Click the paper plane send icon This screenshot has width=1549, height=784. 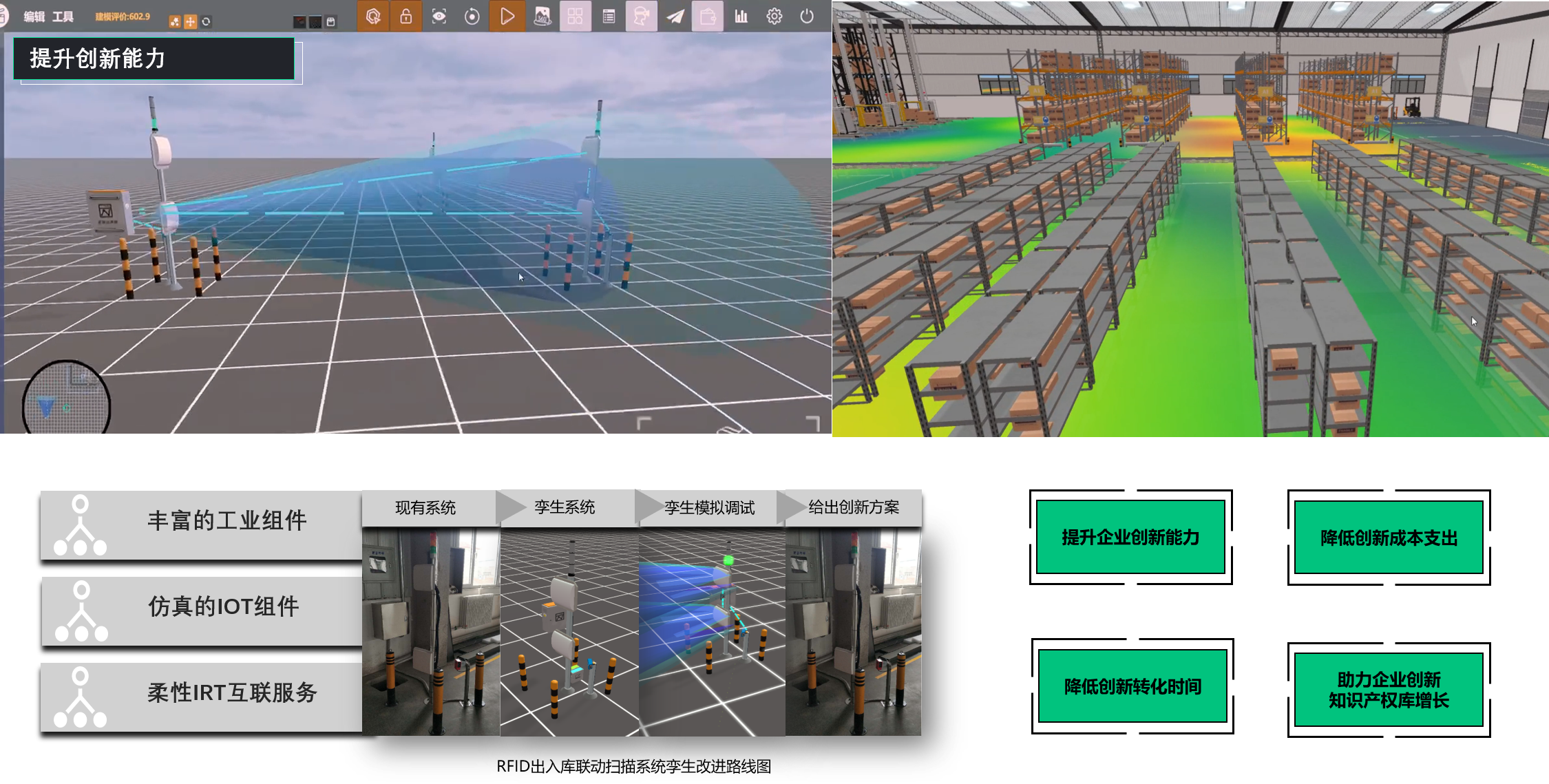click(x=675, y=17)
